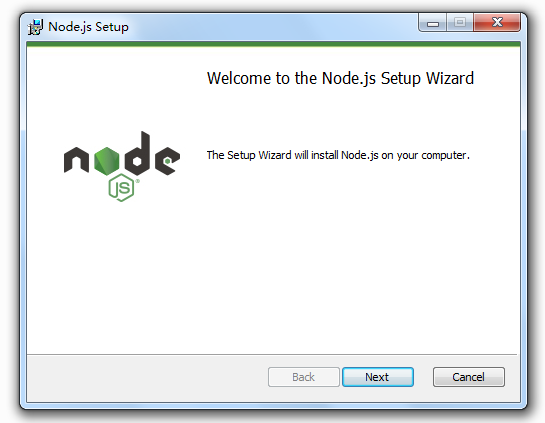The height and width of the screenshot is (423, 545).
Task: Click the Welcome to the Node.js Setup Wizard heading
Action: click(340, 78)
